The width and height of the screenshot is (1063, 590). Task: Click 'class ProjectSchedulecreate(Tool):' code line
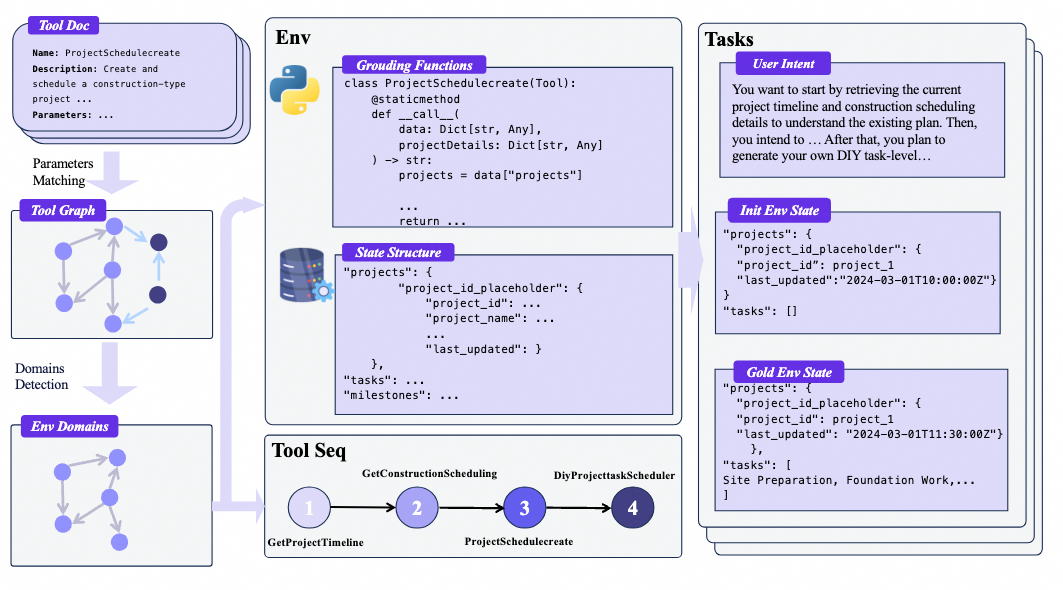[x=460, y=83]
